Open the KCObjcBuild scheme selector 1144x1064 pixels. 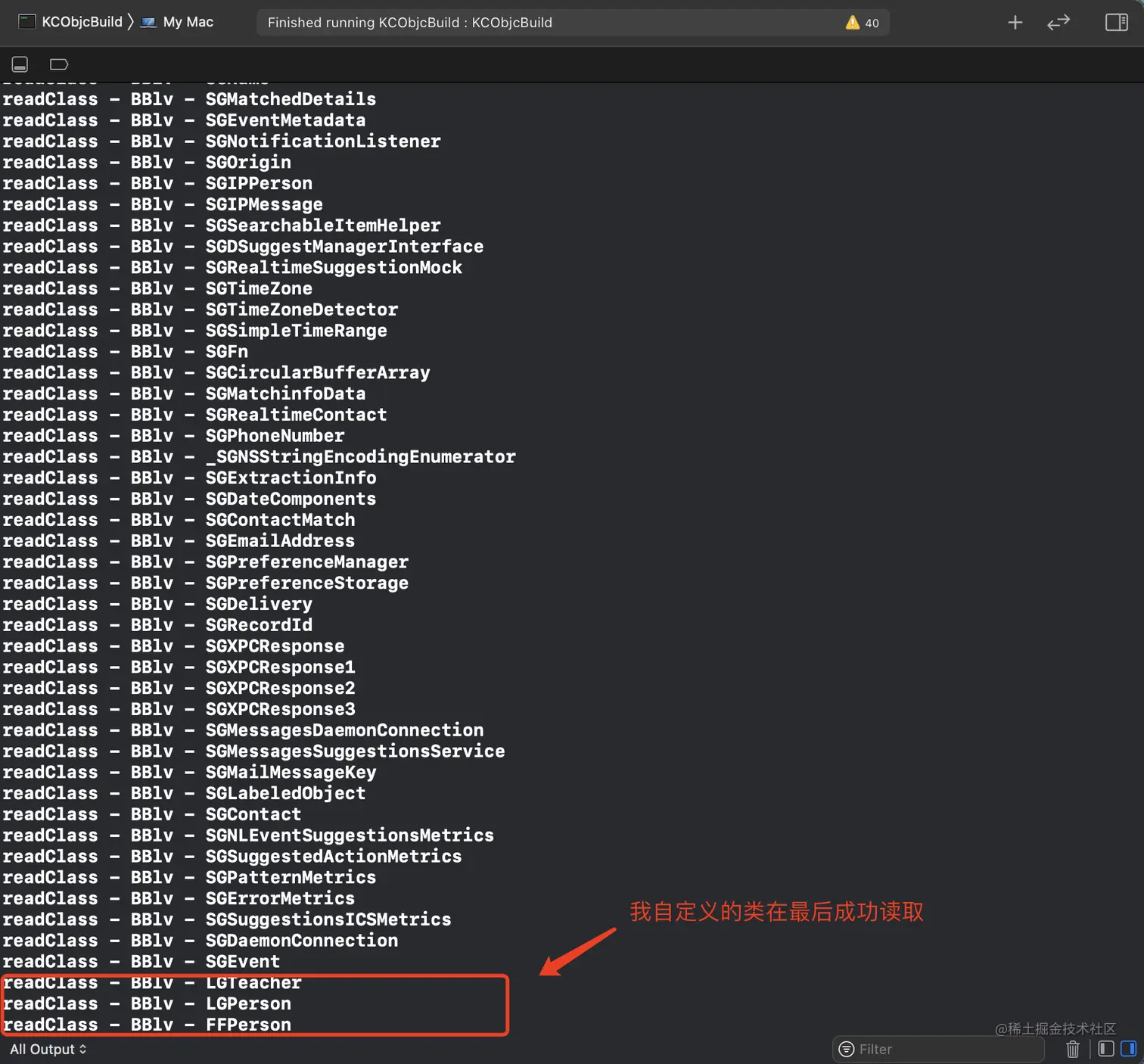coord(70,22)
